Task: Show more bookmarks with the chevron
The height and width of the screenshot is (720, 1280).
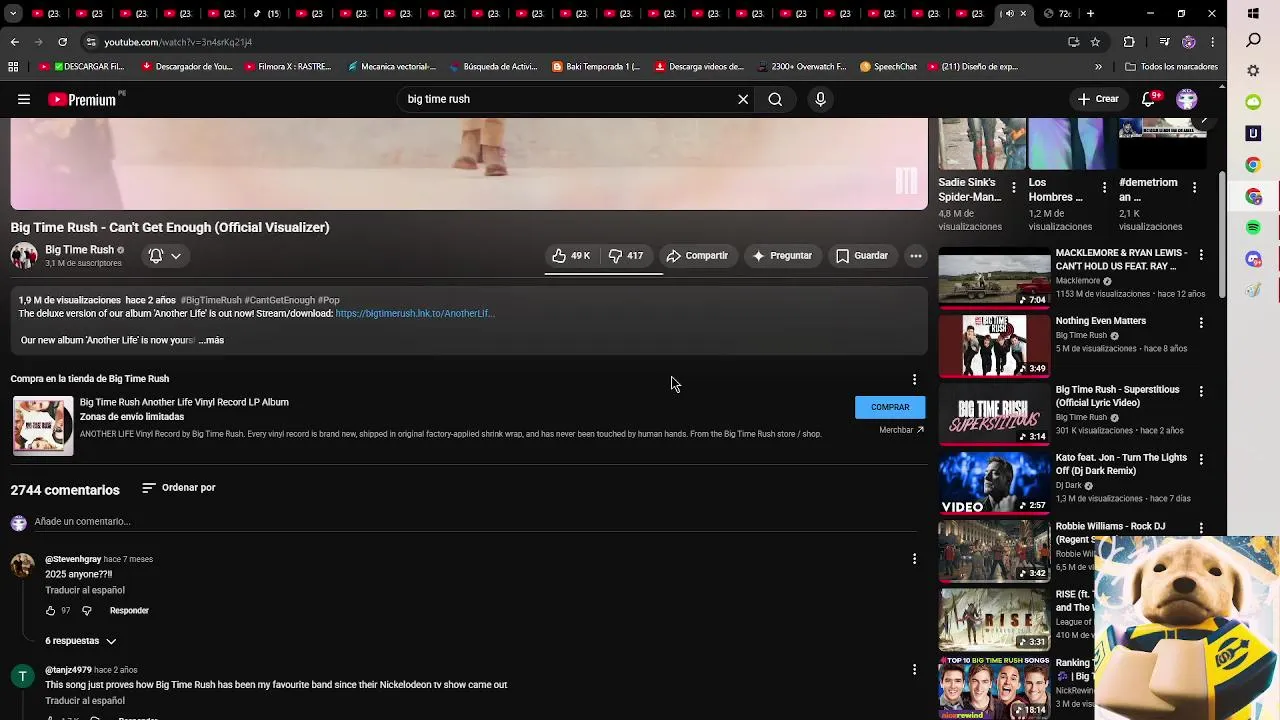Action: (x=1098, y=67)
